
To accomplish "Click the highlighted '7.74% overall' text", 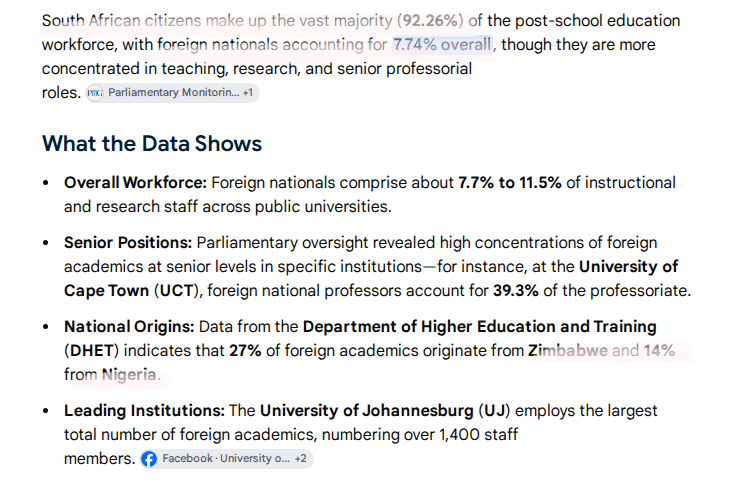I will click(442, 45).
